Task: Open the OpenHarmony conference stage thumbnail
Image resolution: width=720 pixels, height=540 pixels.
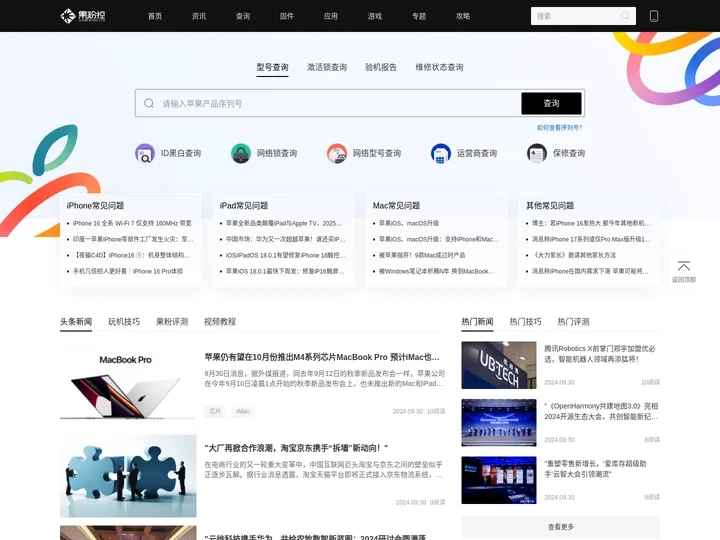Action: click(x=499, y=422)
